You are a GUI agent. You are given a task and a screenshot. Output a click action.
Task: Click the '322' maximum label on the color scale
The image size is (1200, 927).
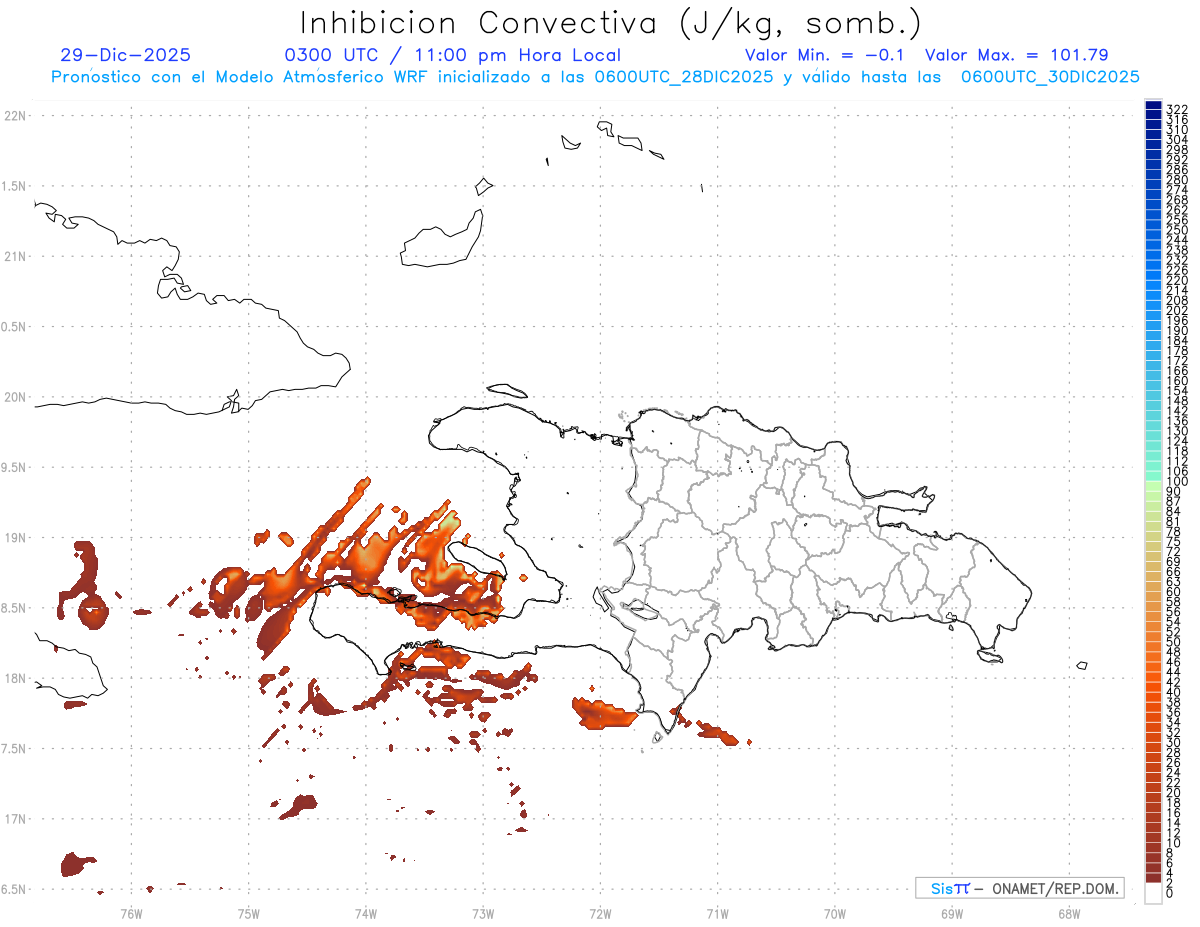pos(1176,109)
